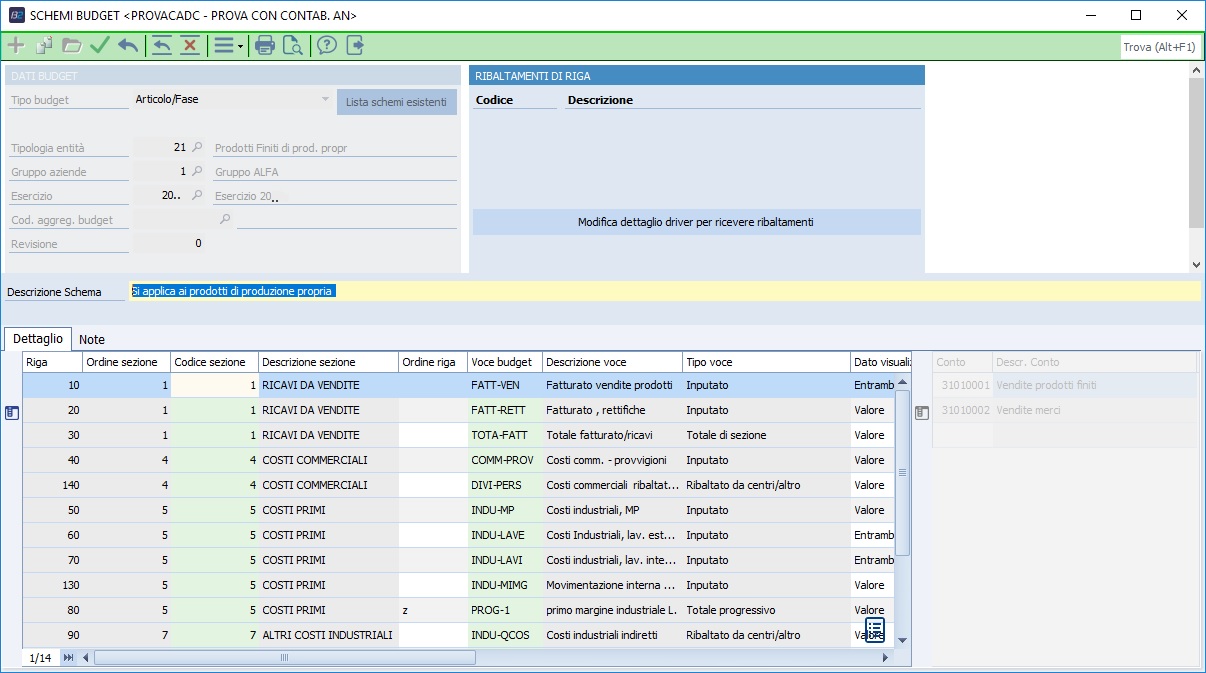Screen dimensions: 1206x673
Task: Click the horizontal scrollbar of the grid
Action: click(284, 658)
